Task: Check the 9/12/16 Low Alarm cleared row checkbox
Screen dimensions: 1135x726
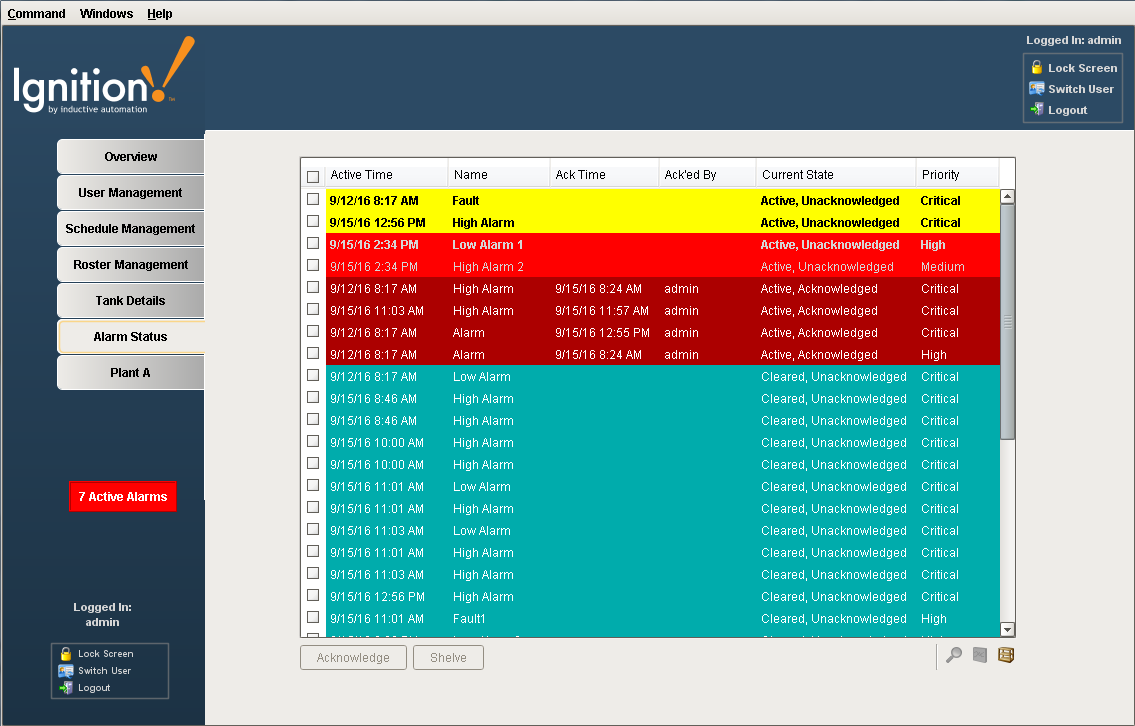Action: (x=313, y=375)
